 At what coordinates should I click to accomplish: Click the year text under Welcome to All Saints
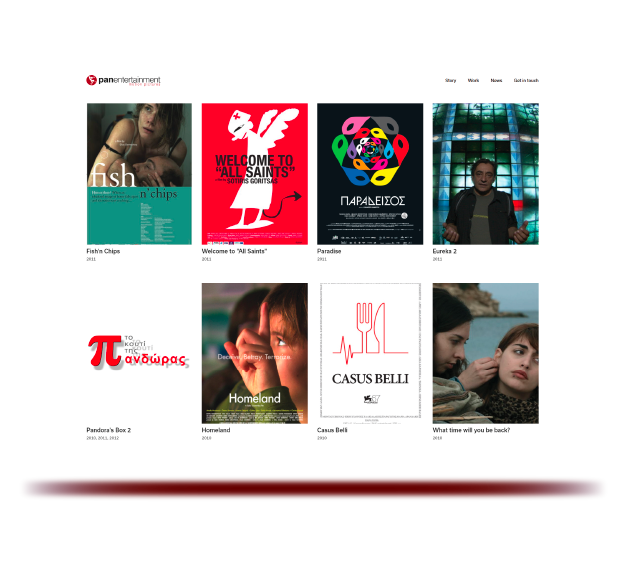click(x=206, y=259)
